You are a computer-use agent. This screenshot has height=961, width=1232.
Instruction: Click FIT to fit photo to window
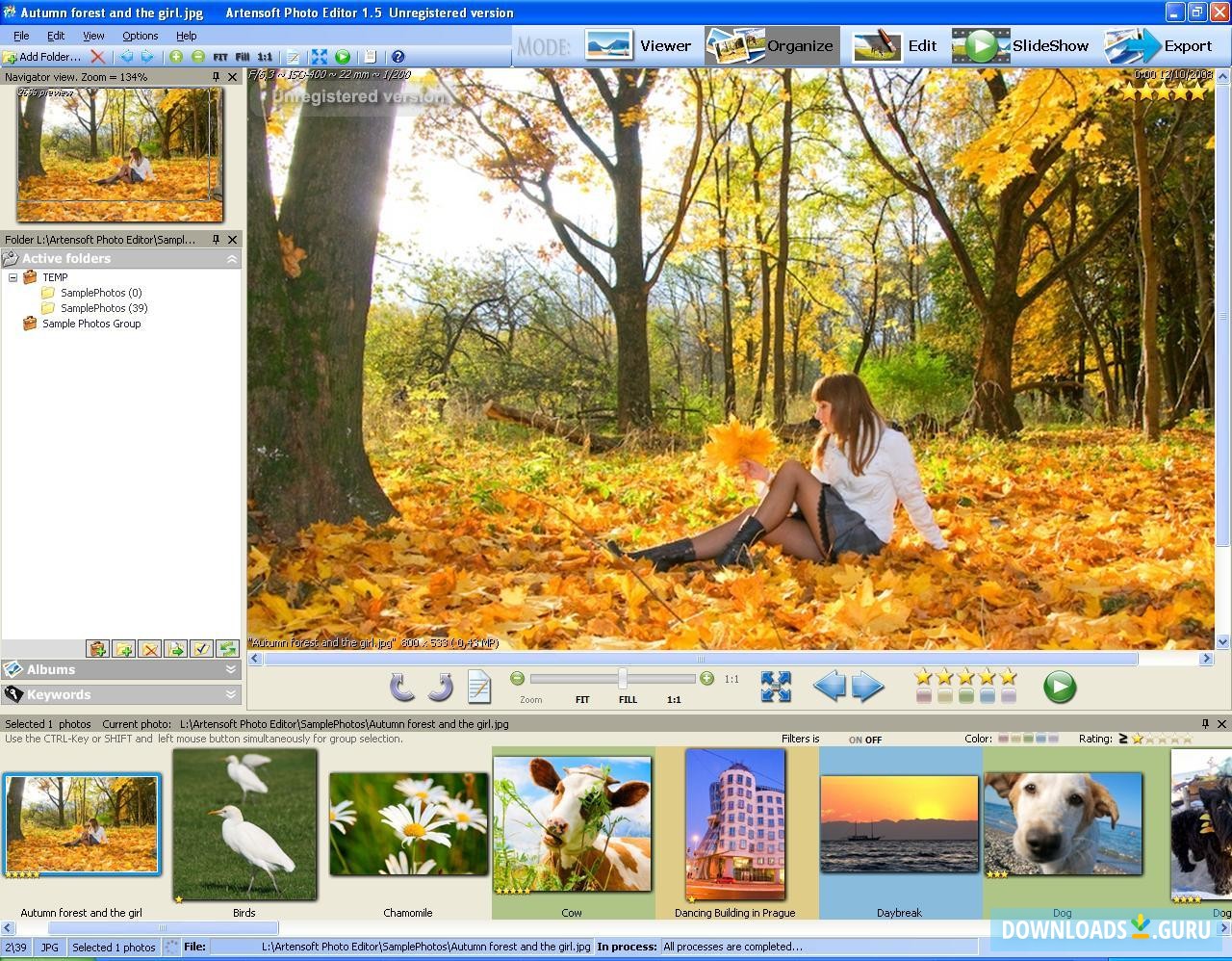click(x=581, y=699)
